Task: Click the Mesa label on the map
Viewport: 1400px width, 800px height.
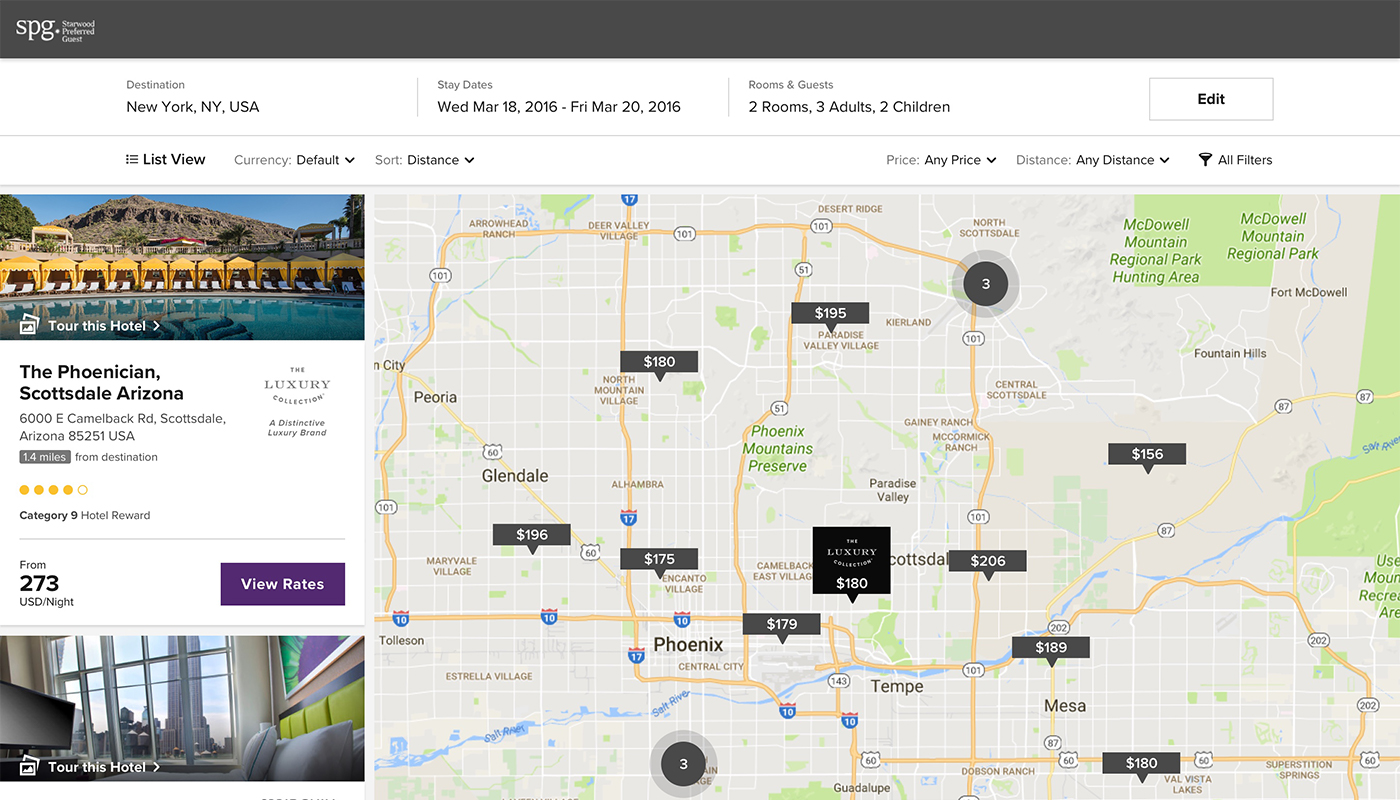Action: (1065, 706)
